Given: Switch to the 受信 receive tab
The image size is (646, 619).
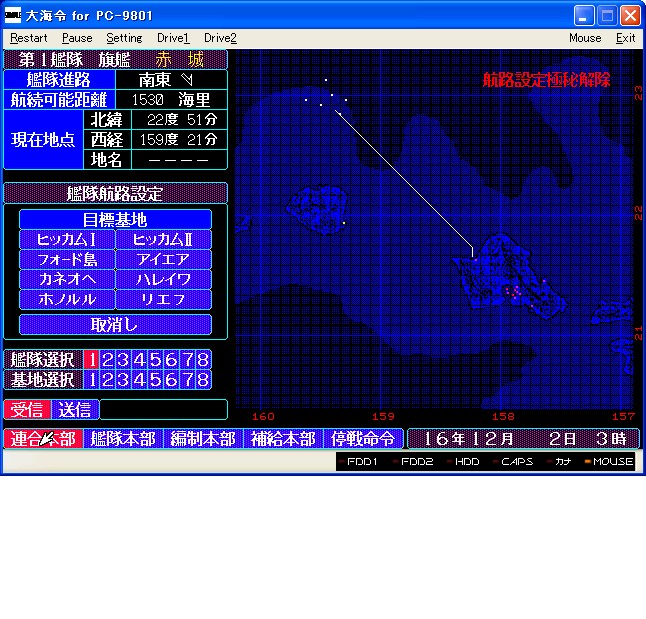Looking at the screenshot, I should [x=27, y=409].
